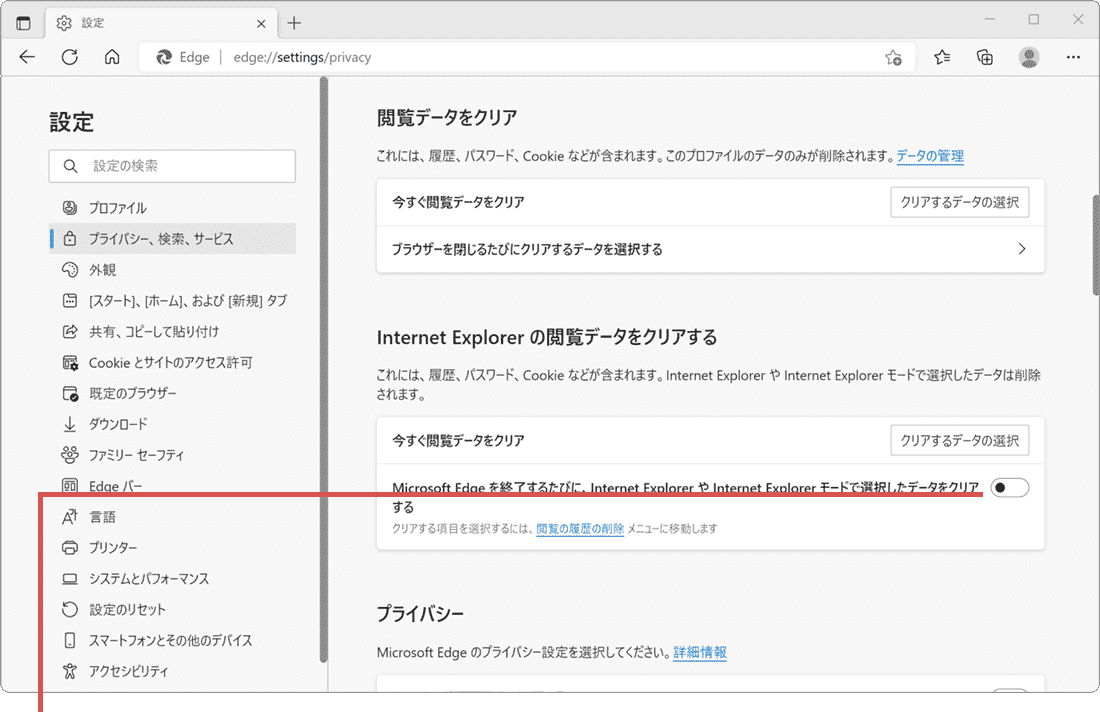Screen dimensions: 1100x712
Task: Click the sidebar vertical scrollbar
Action: coord(323,370)
